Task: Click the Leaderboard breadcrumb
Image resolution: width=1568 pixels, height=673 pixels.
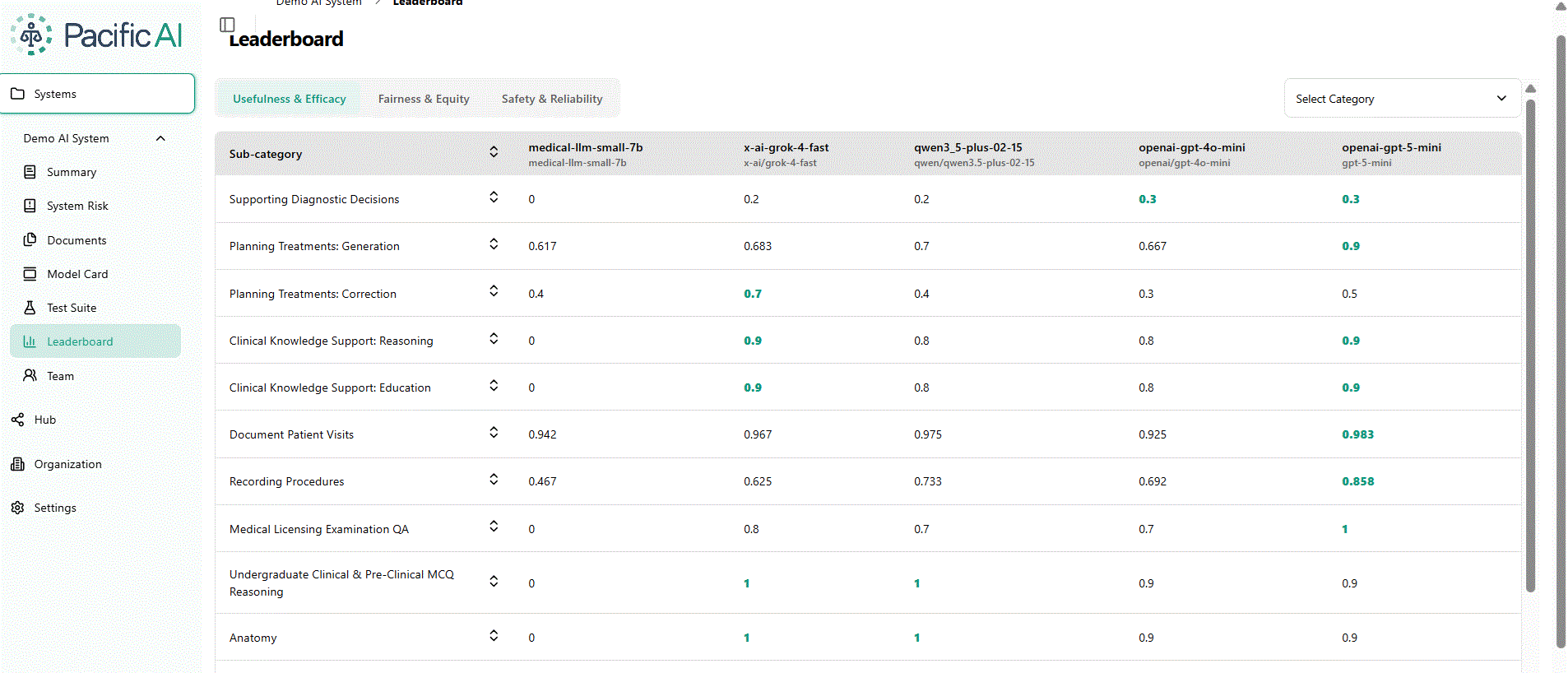Action: click(x=428, y=2)
